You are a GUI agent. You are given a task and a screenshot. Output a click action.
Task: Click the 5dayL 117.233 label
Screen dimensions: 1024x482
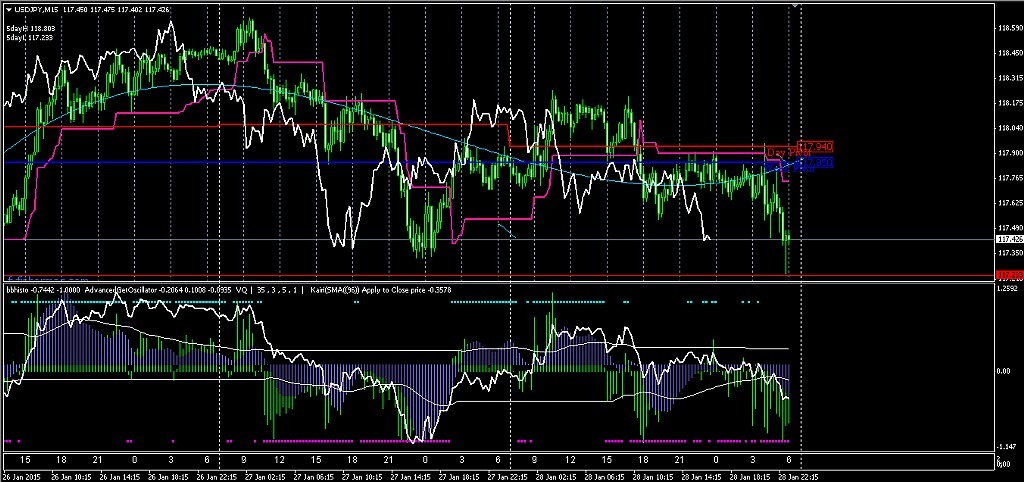(x=30, y=37)
